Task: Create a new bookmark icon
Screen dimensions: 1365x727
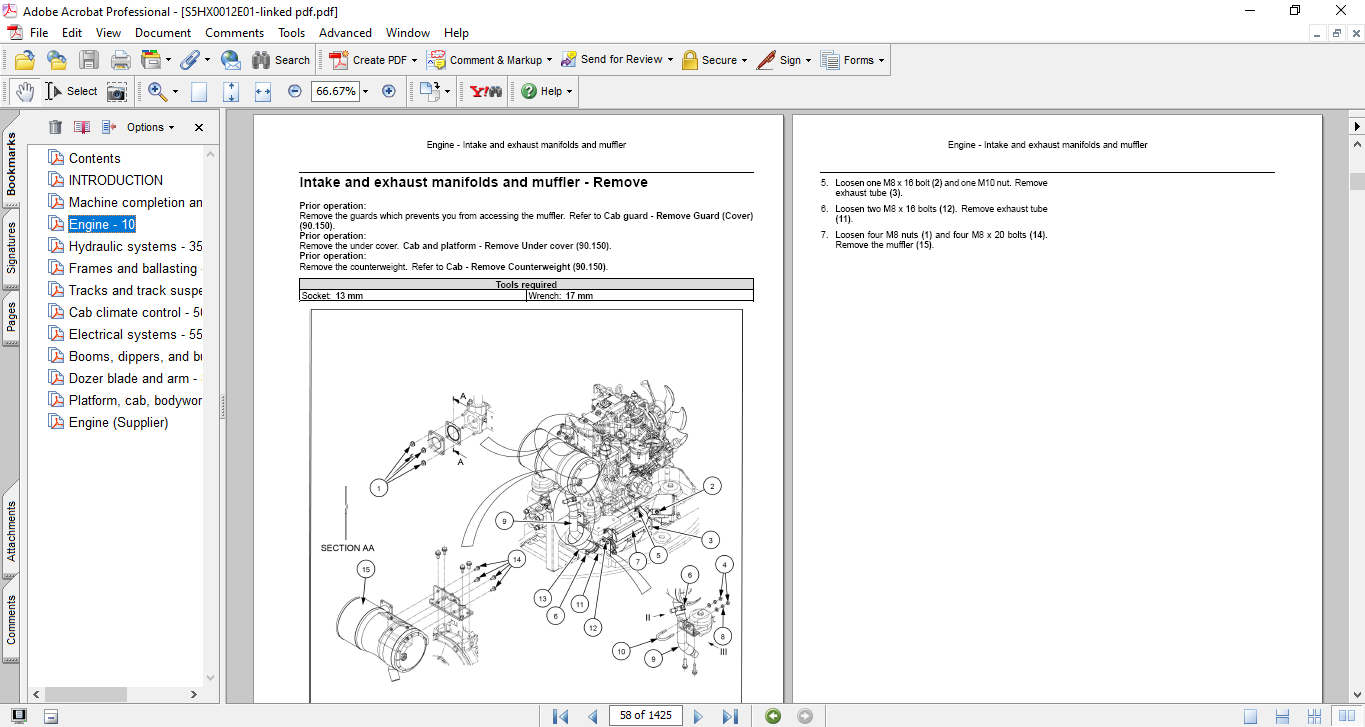Action: [82, 127]
